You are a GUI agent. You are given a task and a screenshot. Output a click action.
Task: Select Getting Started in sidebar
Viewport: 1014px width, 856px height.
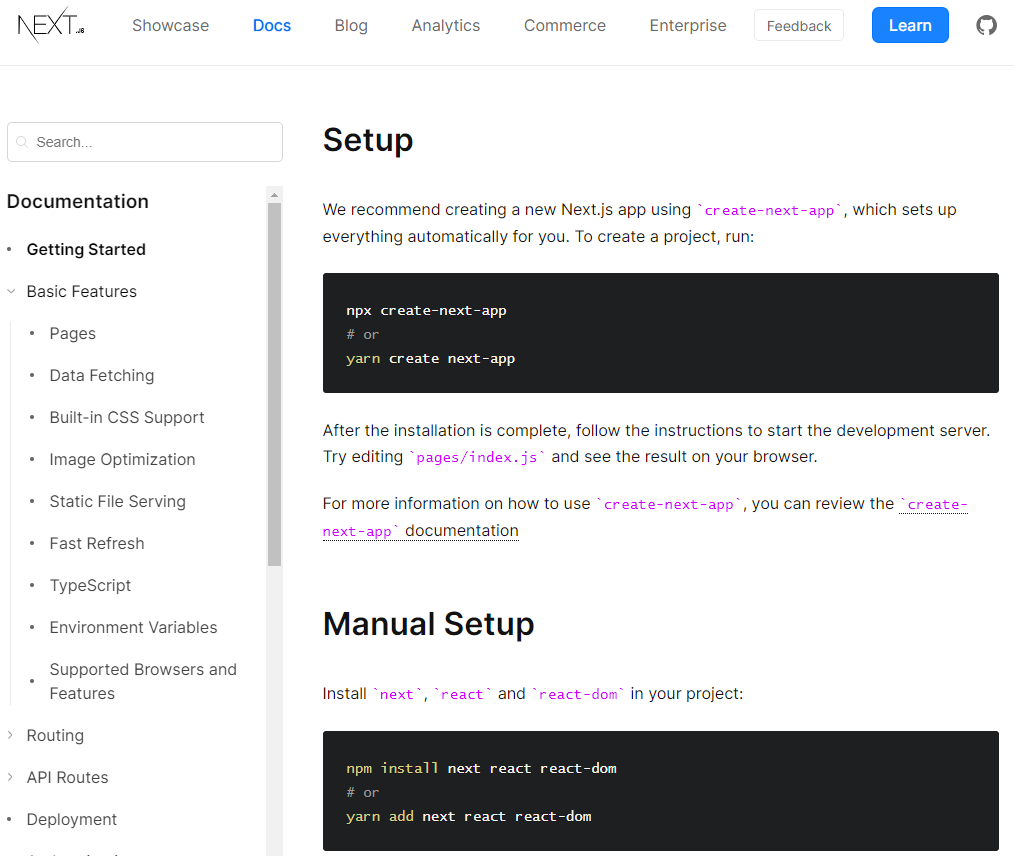click(86, 250)
